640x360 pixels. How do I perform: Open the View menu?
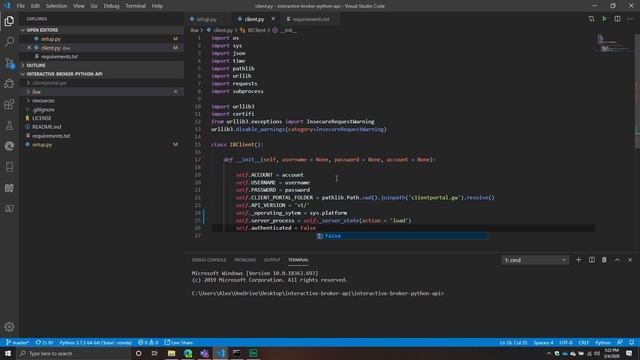click(x=79, y=6)
